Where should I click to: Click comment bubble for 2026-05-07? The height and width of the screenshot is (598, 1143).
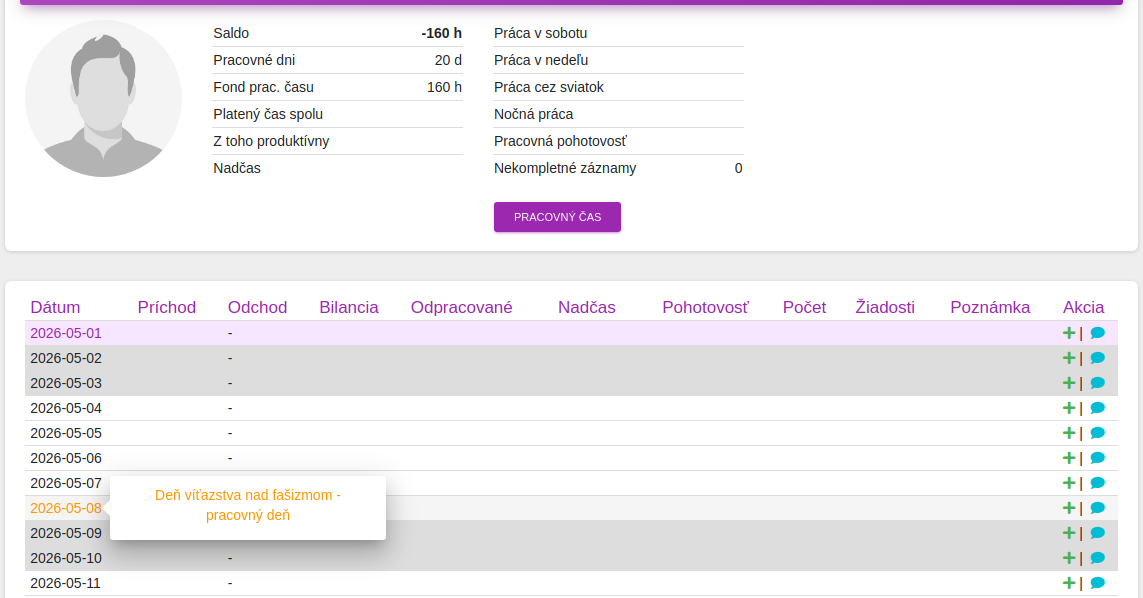click(1097, 483)
